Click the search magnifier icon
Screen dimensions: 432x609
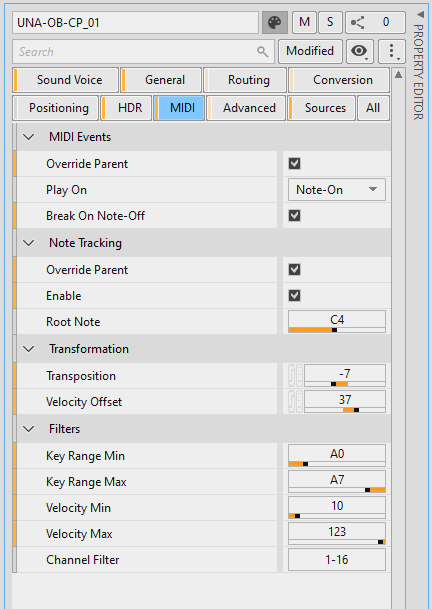[263, 51]
